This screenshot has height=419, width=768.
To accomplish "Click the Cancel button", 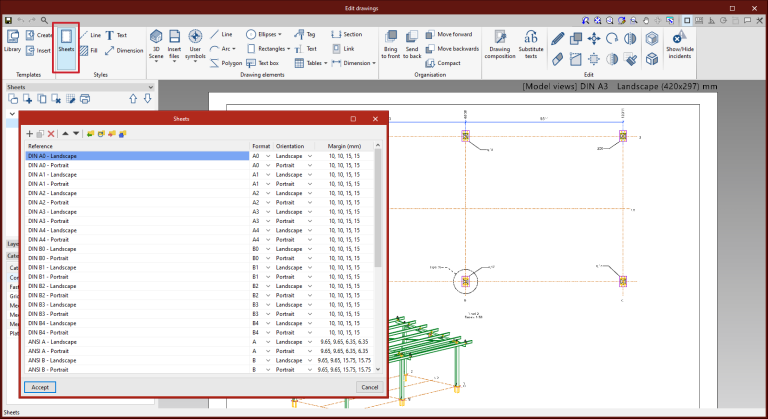I will tap(369, 387).
